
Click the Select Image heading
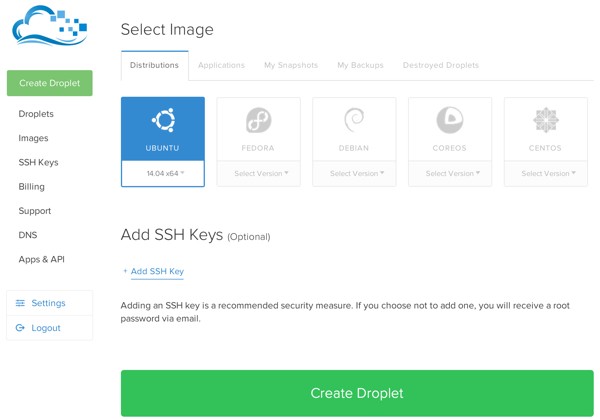click(x=167, y=30)
